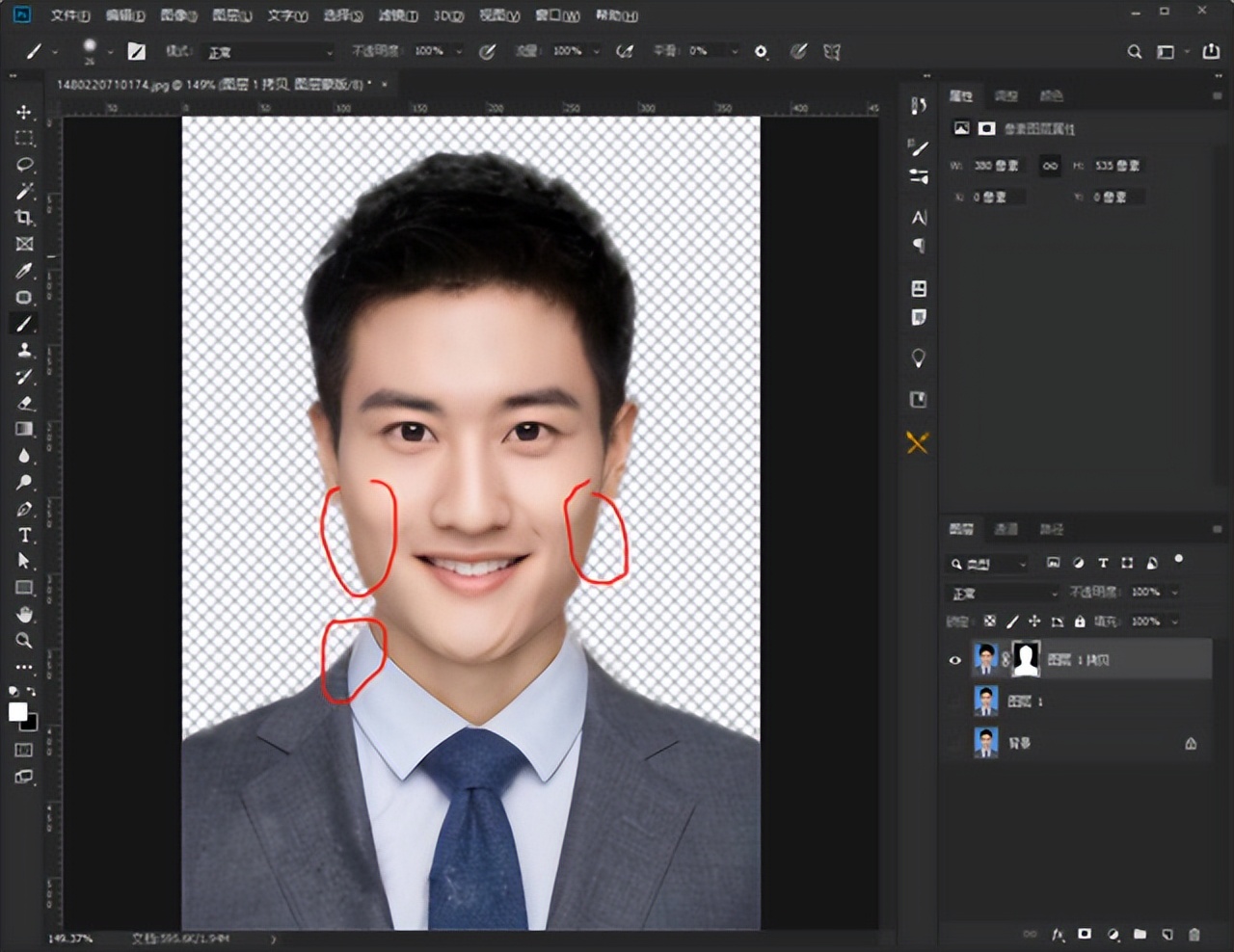Screen dimensions: 1234x952
Task: Click the layer mask thumbnail of 图层 1 拷贝
Action: click(1026, 659)
